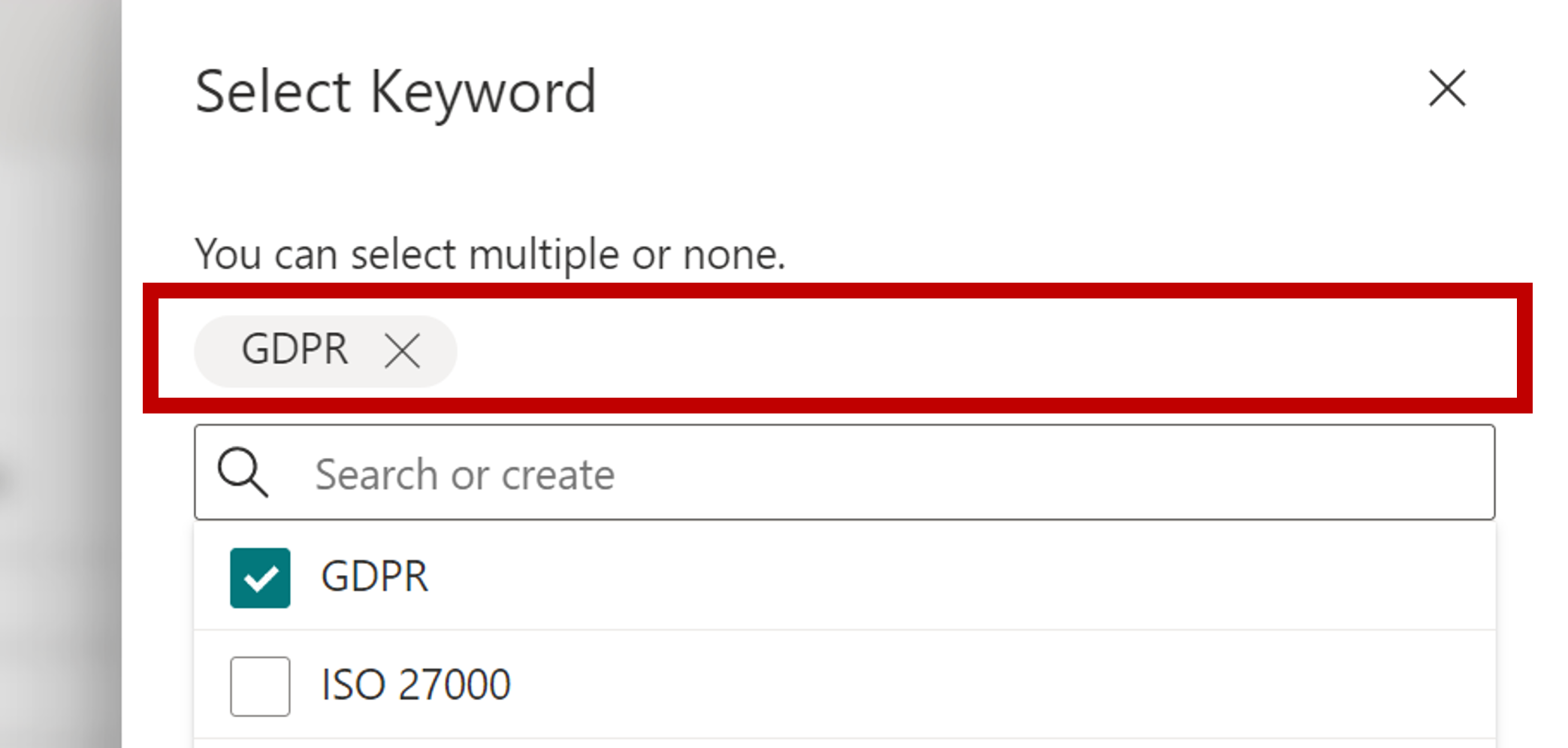Screen dimensions: 1568x748
Task: Select the ISO 27000 label in the list
Action: 415,685
